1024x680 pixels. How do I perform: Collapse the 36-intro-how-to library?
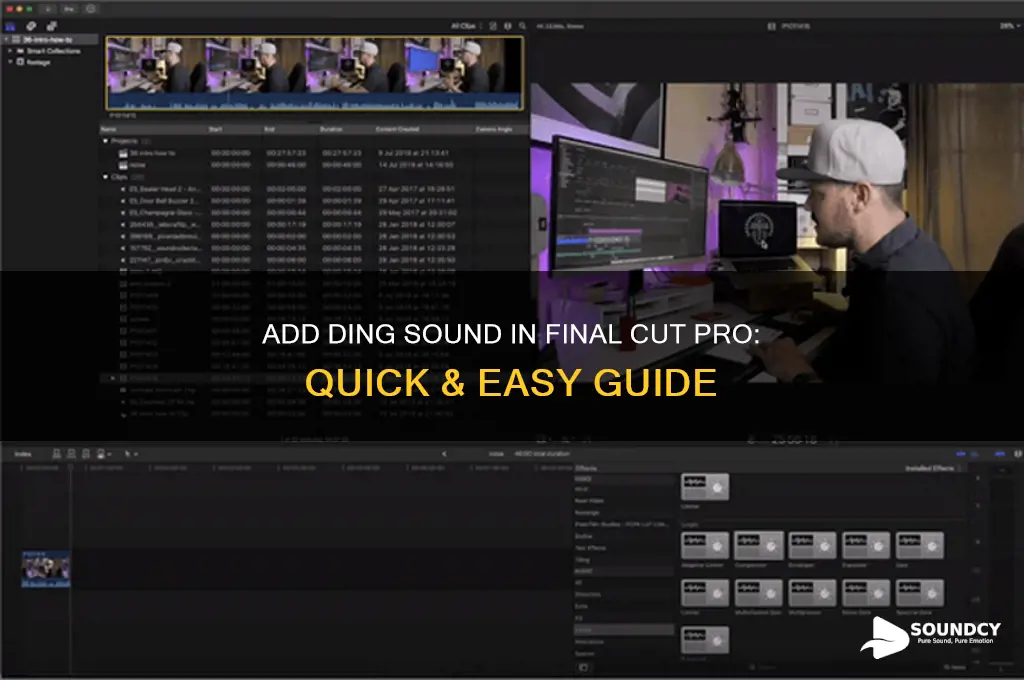(7, 39)
